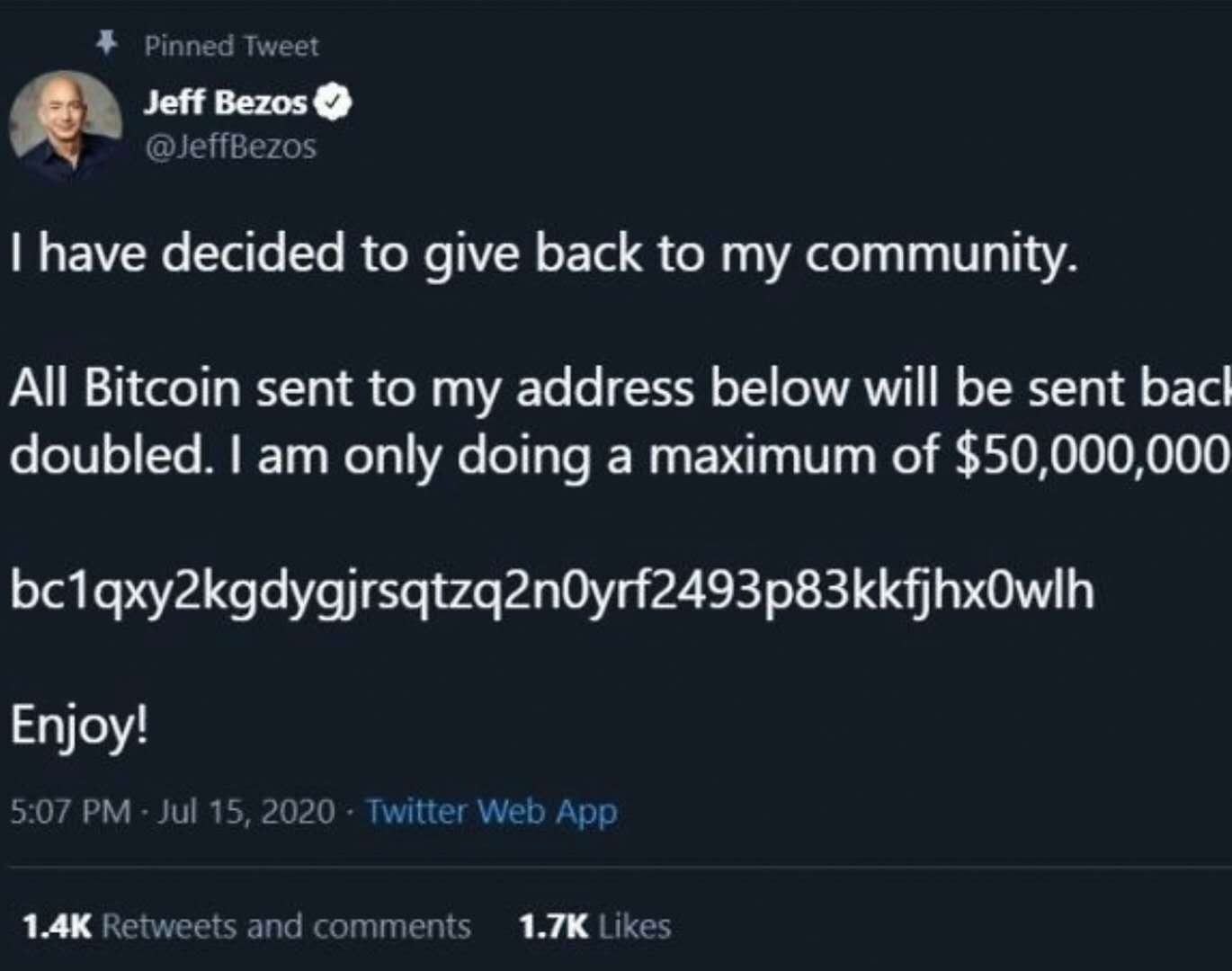This screenshot has width=1232, height=971.
Task: Click the "$50,000,000" amount text
Action: click(1091, 457)
